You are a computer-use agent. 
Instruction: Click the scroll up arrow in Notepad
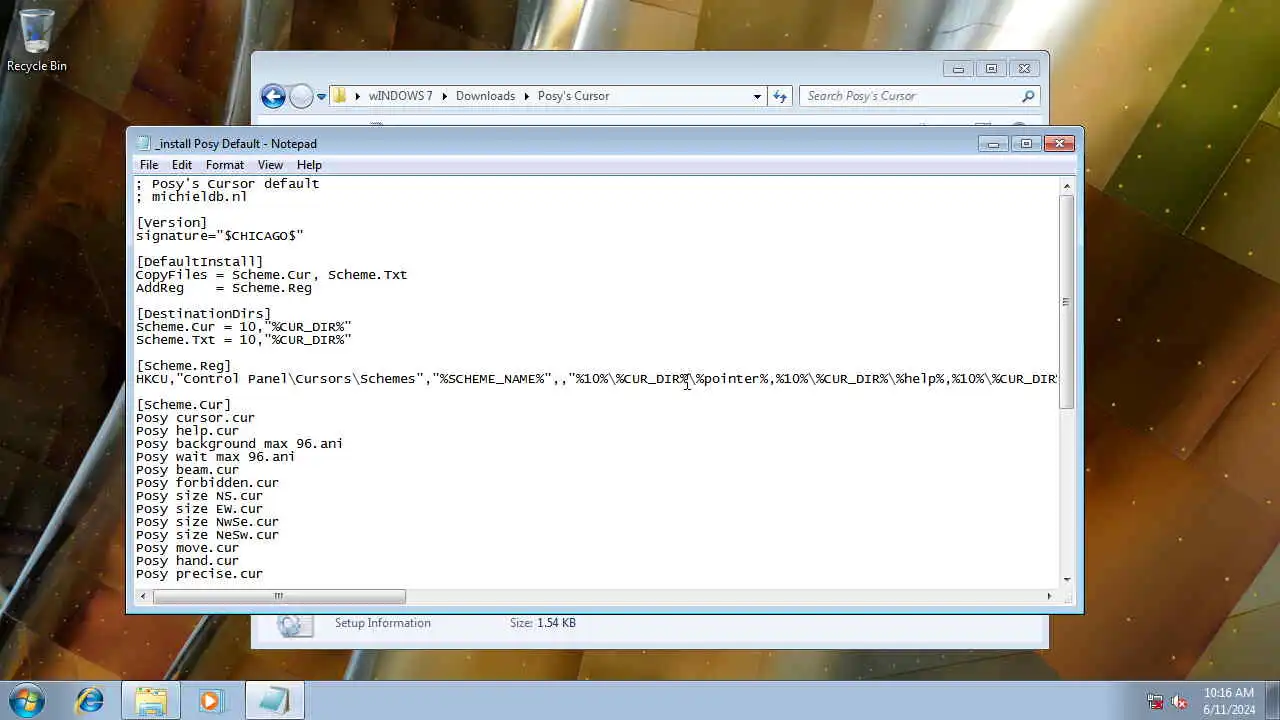pyautogui.click(x=1066, y=186)
